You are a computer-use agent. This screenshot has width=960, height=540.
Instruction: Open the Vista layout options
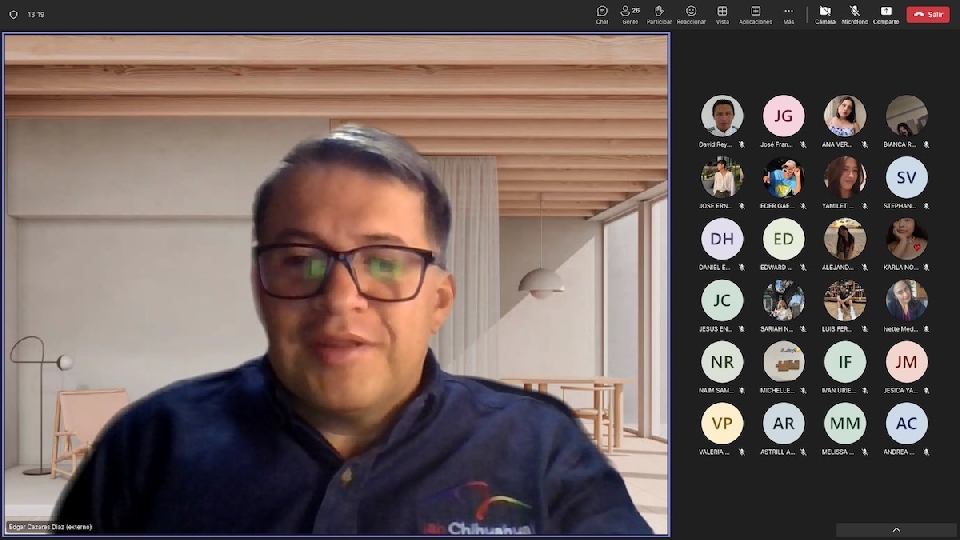click(x=722, y=14)
